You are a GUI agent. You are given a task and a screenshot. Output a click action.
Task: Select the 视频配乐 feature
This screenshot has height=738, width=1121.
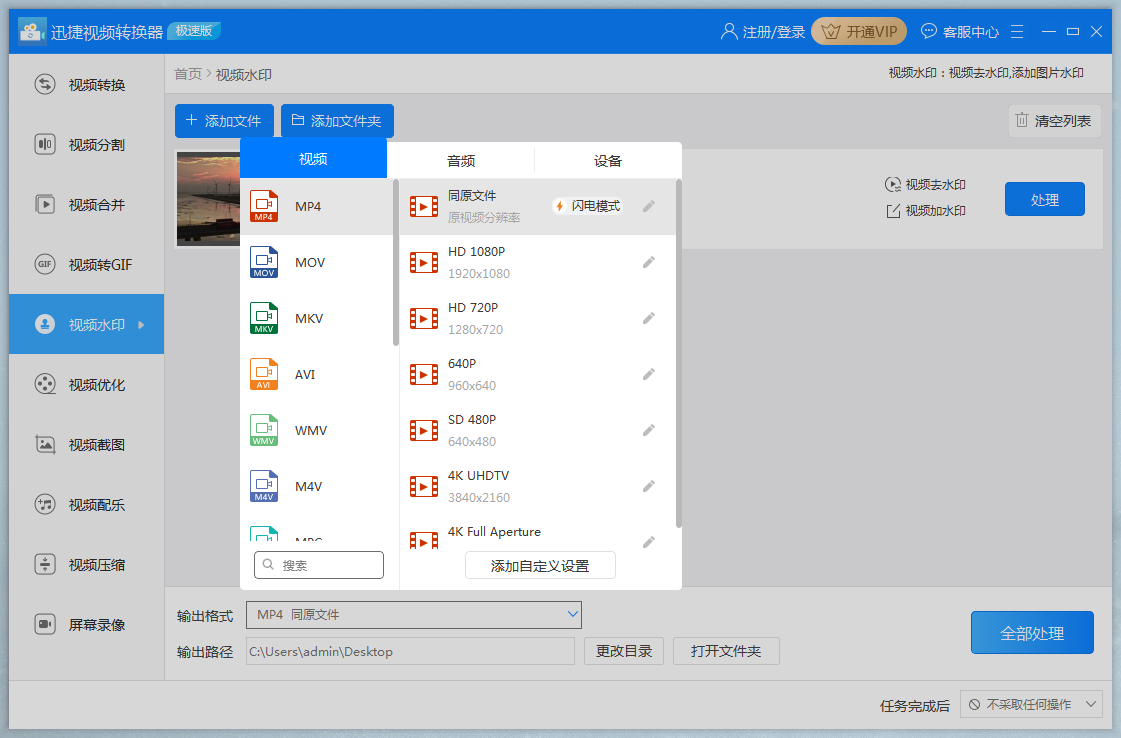(86, 504)
